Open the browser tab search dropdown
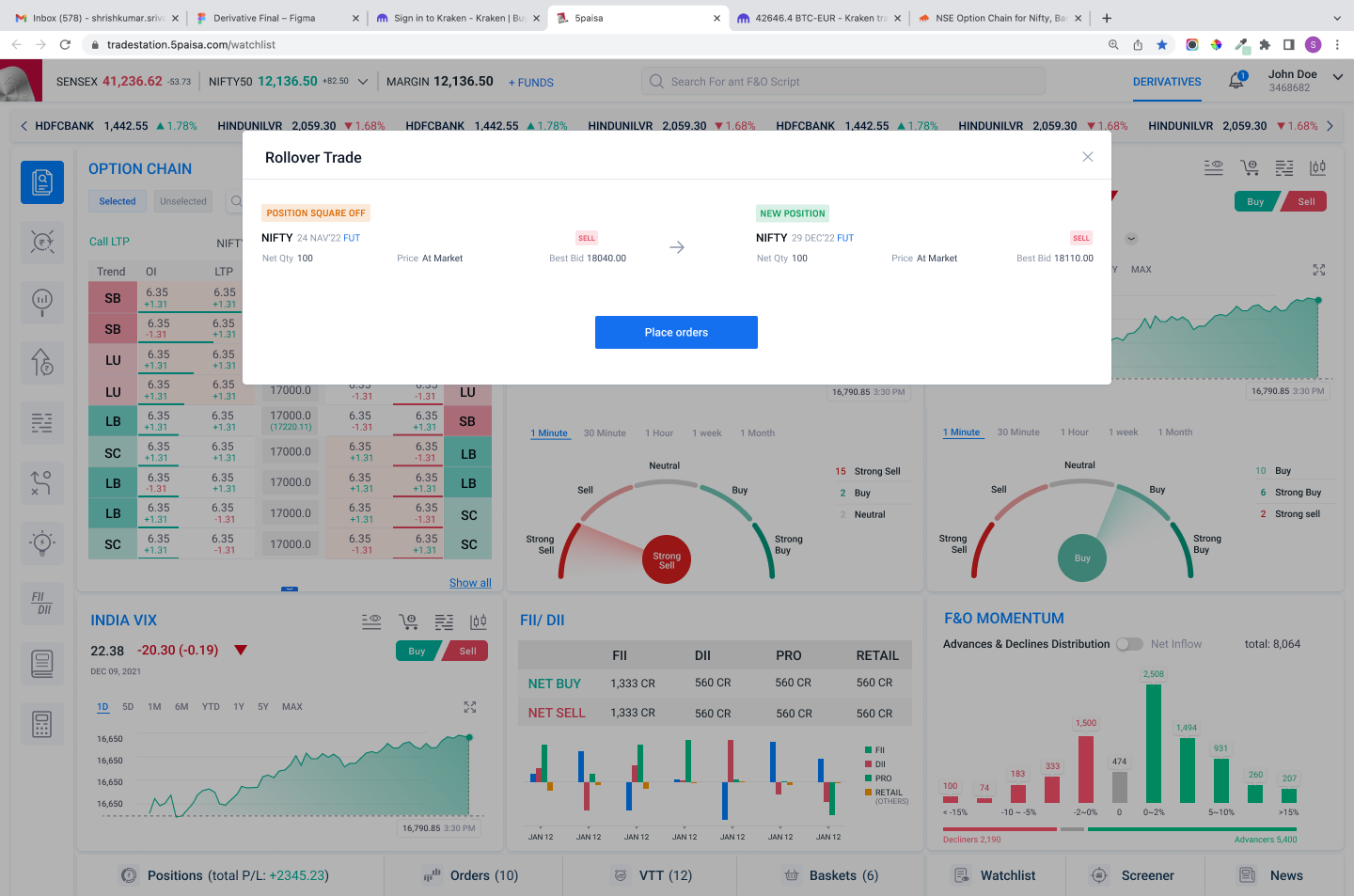Viewport: 1354px width, 896px height. pos(1337,18)
